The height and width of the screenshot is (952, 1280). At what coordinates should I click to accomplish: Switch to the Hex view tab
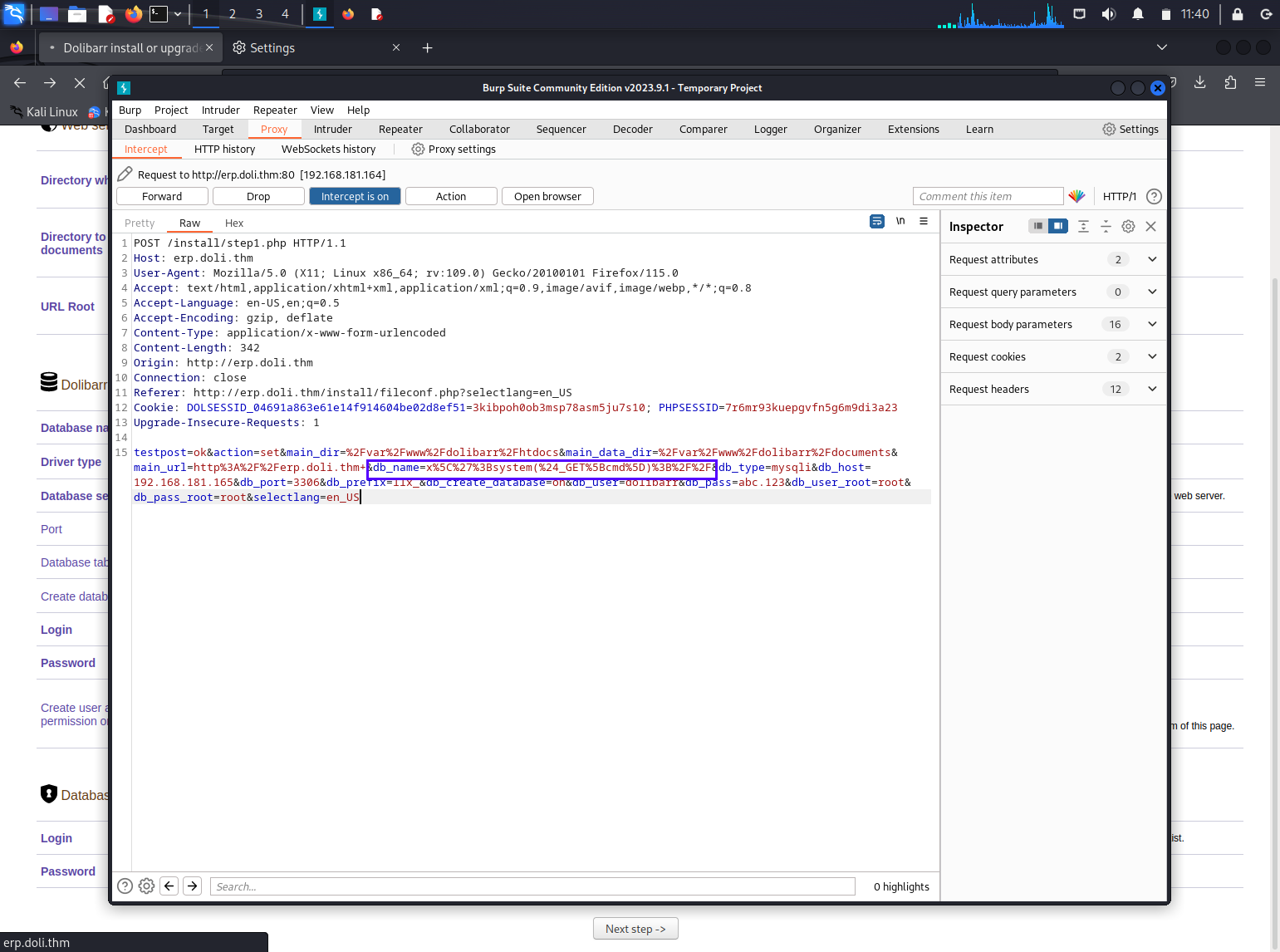coord(234,223)
